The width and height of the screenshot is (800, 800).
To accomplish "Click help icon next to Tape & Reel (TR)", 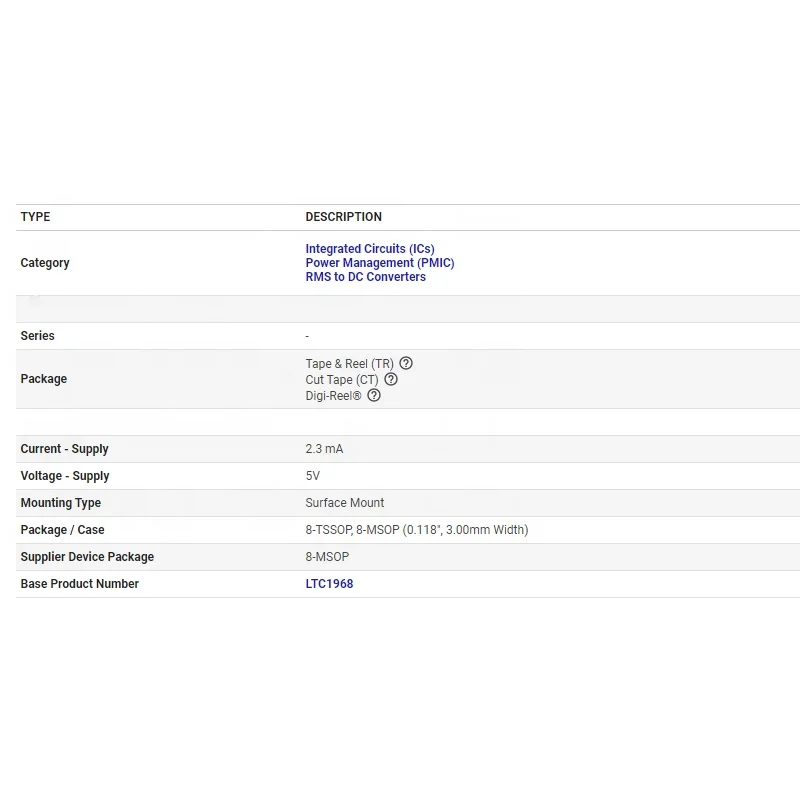I will [x=406, y=364].
